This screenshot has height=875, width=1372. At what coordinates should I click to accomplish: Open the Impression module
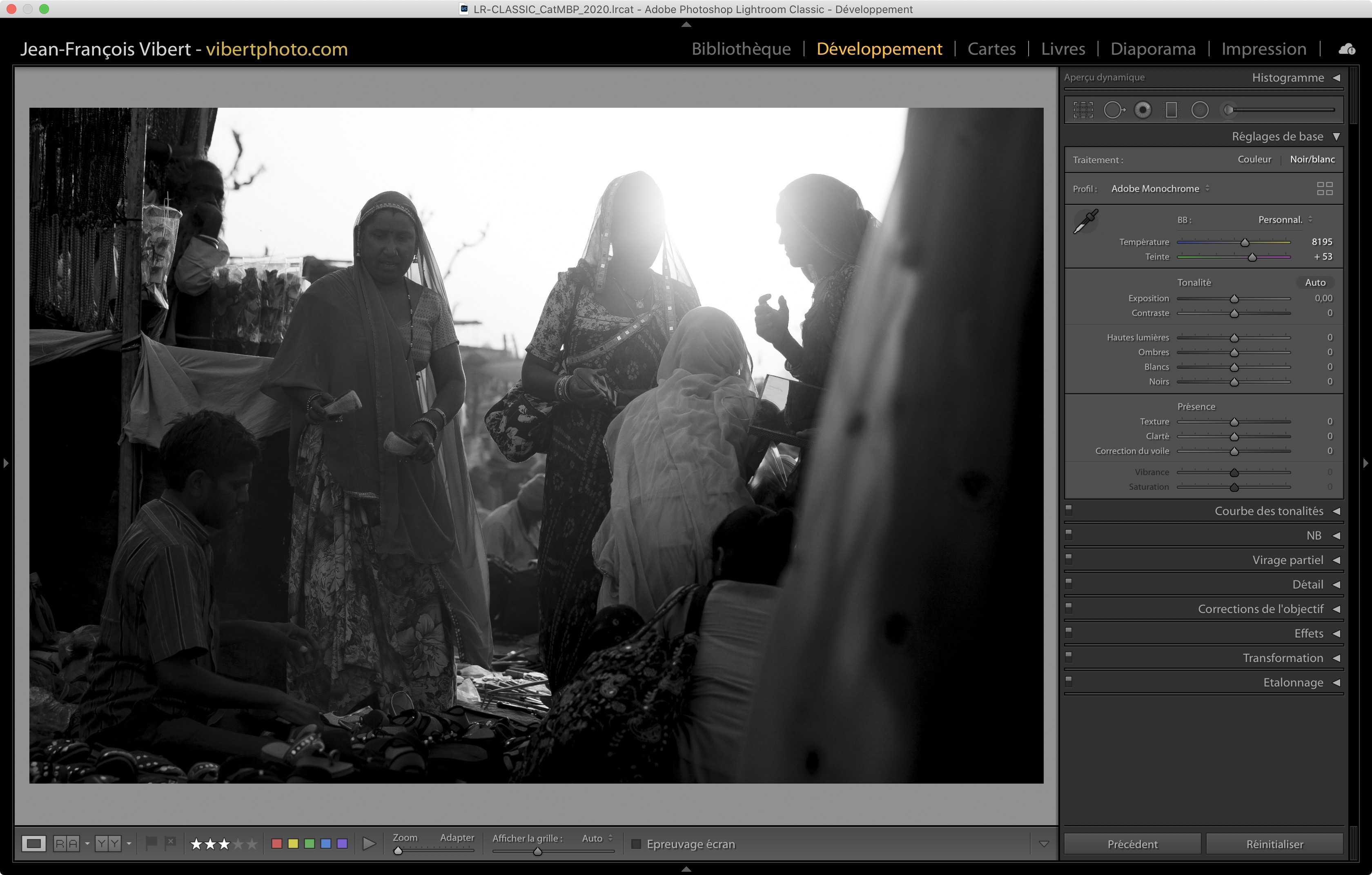click(1263, 49)
